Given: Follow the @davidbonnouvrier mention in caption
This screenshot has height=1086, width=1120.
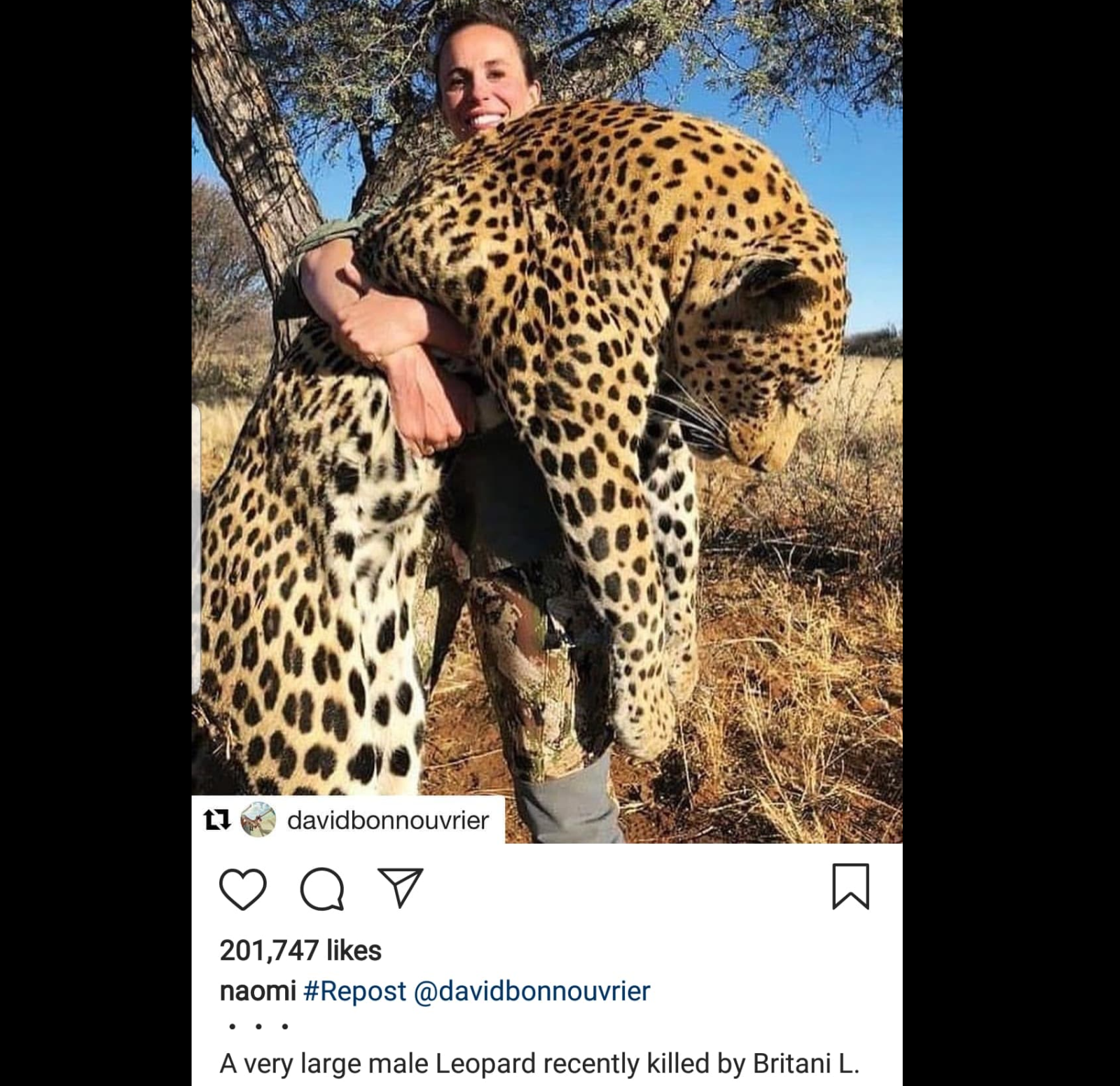Looking at the screenshot, I should 532,991.
